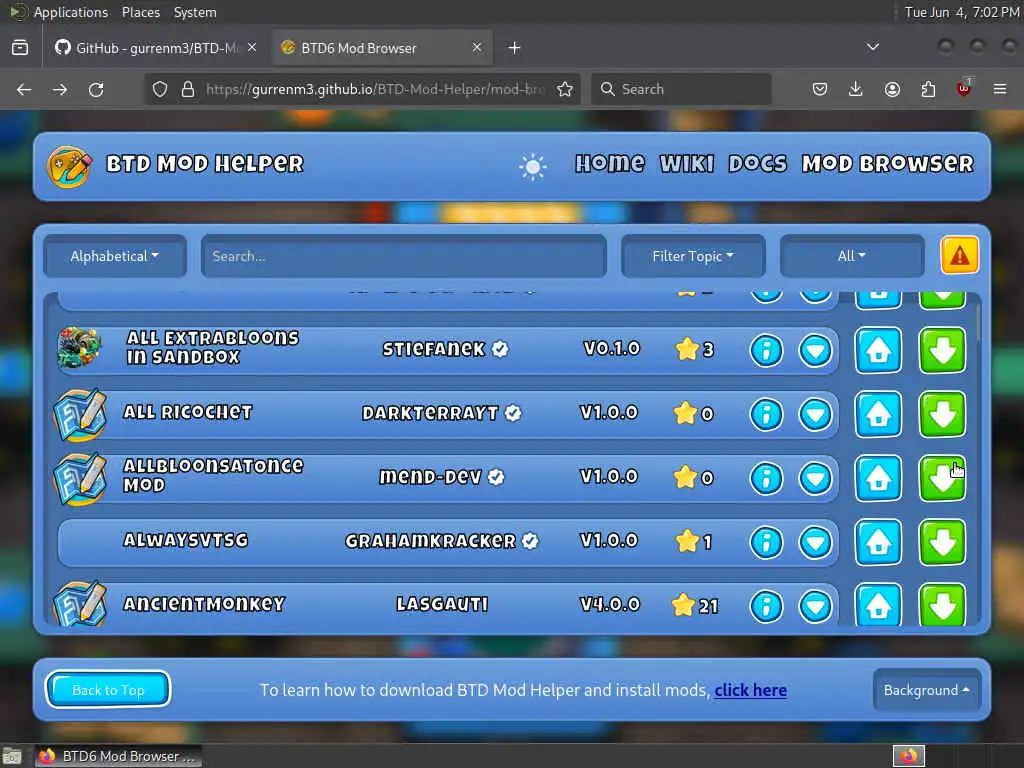Expand details for All Ricochet mod
The image size is (1024, 768).
click(x=816, y=414)
